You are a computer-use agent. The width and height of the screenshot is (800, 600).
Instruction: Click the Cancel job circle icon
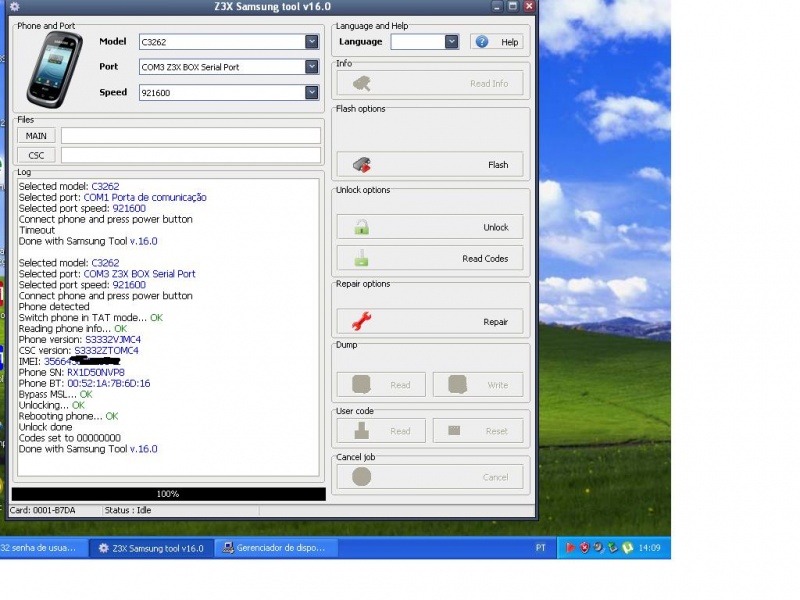[361, 477]
